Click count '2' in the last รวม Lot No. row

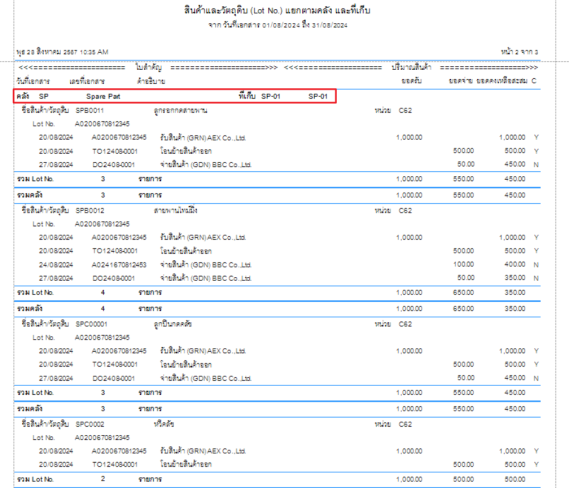tap(103, 479)
